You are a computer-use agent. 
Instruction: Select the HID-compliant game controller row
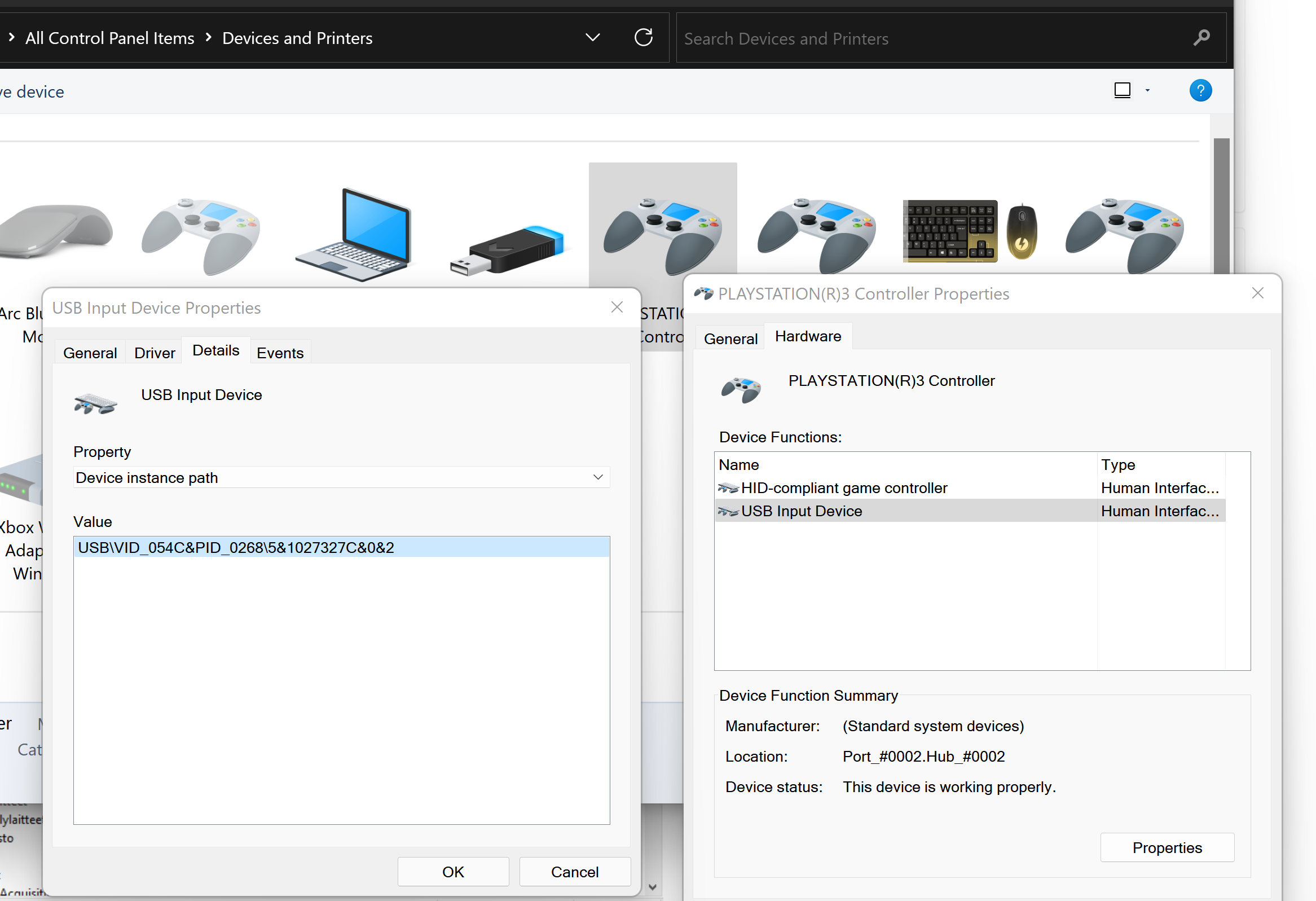tap(970, 487)
